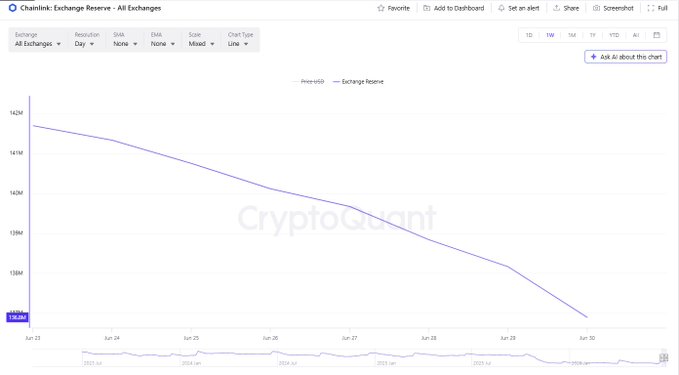679x375 pixels.
Task: Open the calendar date range picker
Action: coord(656,35)
